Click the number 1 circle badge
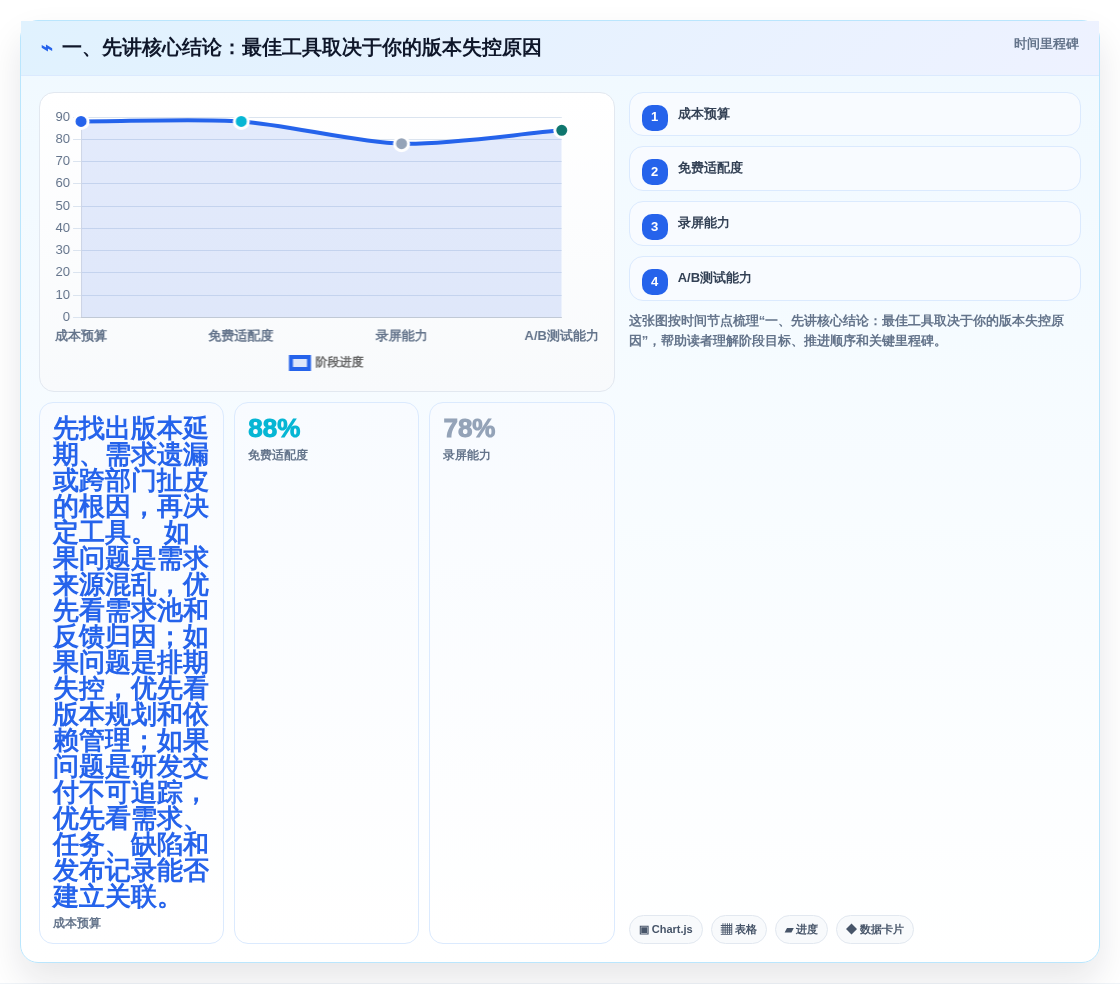 pyautogui.click(x=654, y=117)
